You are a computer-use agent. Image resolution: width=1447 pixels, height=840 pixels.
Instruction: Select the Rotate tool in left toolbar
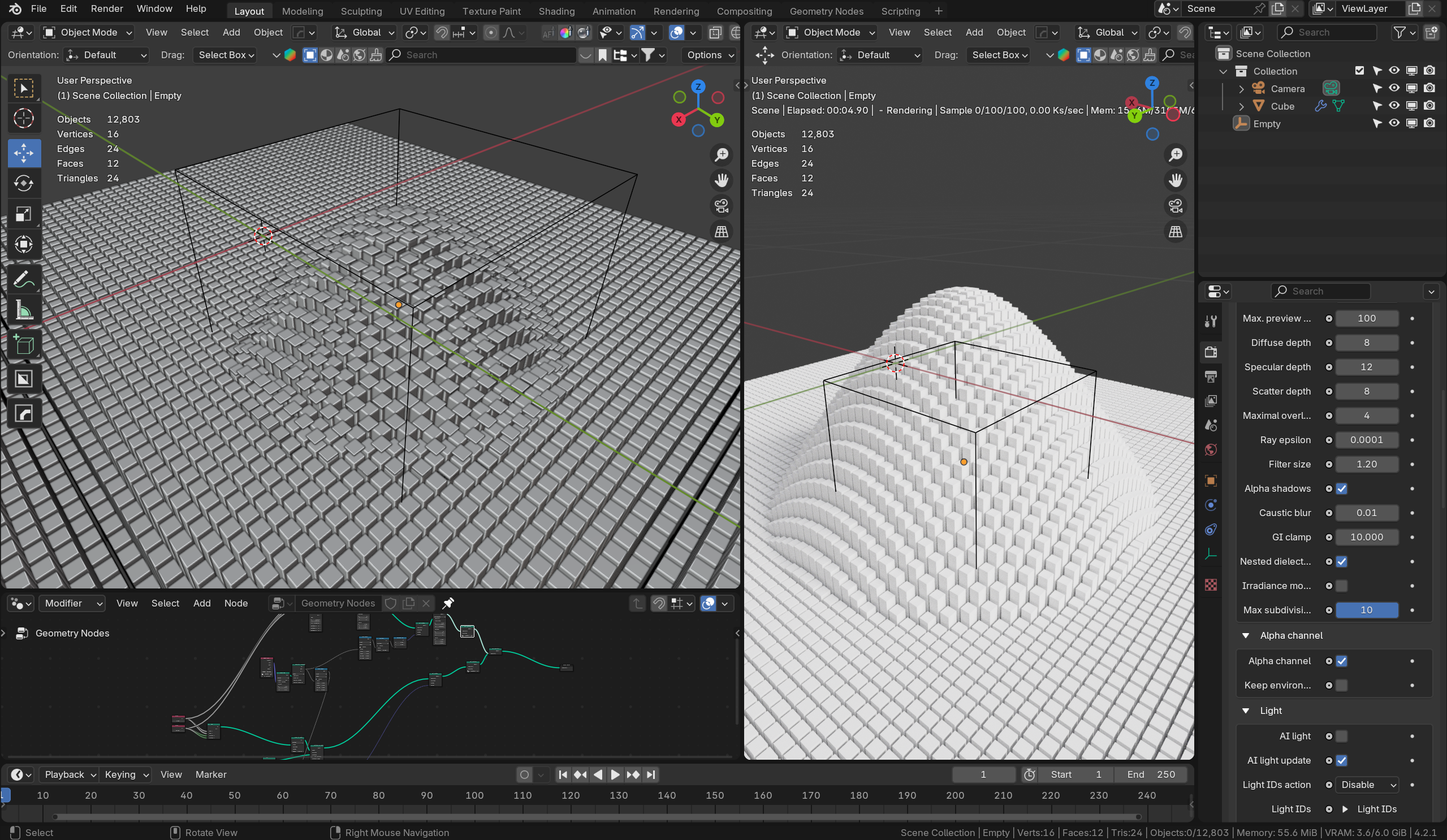coord(24,183)
